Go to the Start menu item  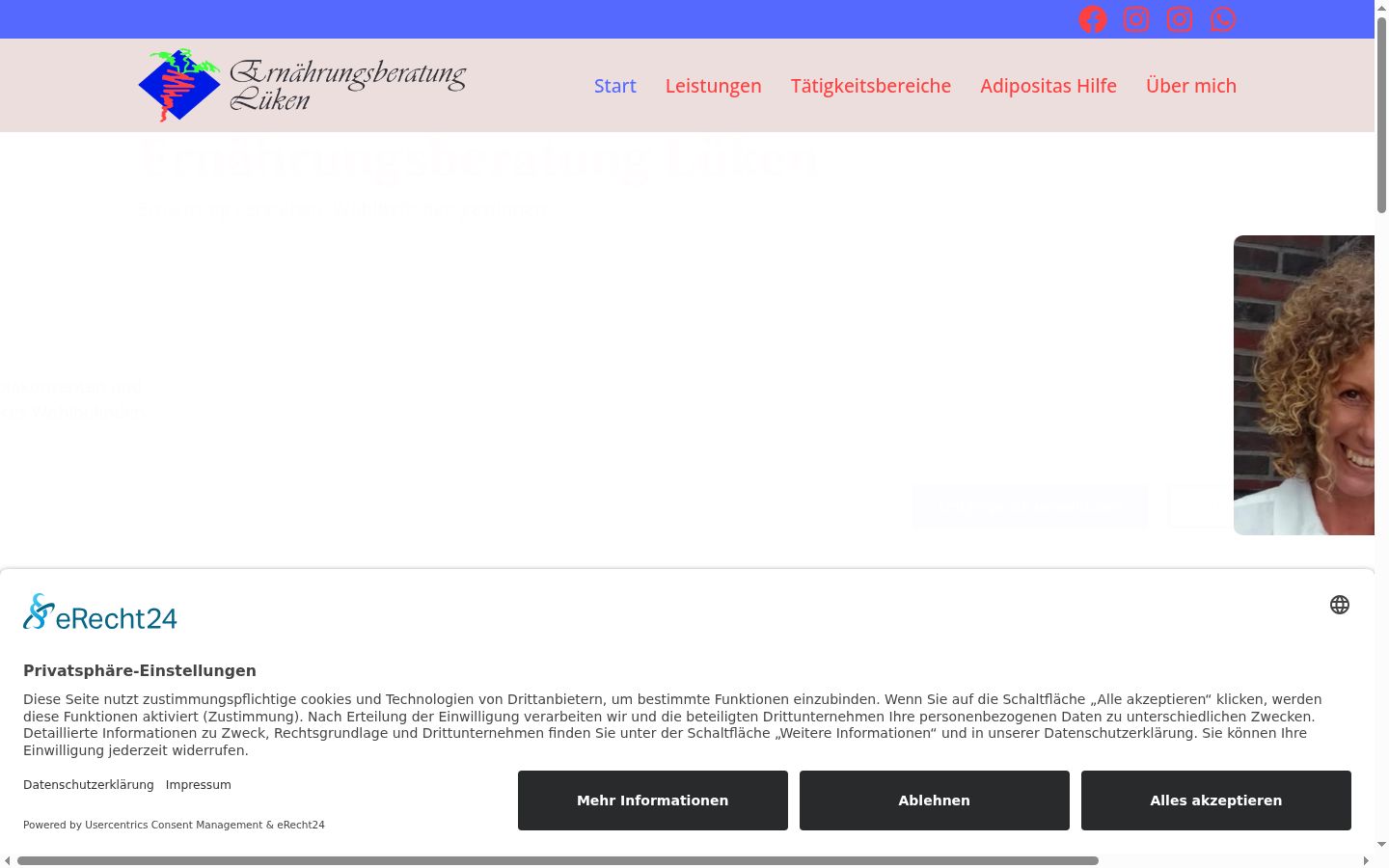tap(615, 86)
